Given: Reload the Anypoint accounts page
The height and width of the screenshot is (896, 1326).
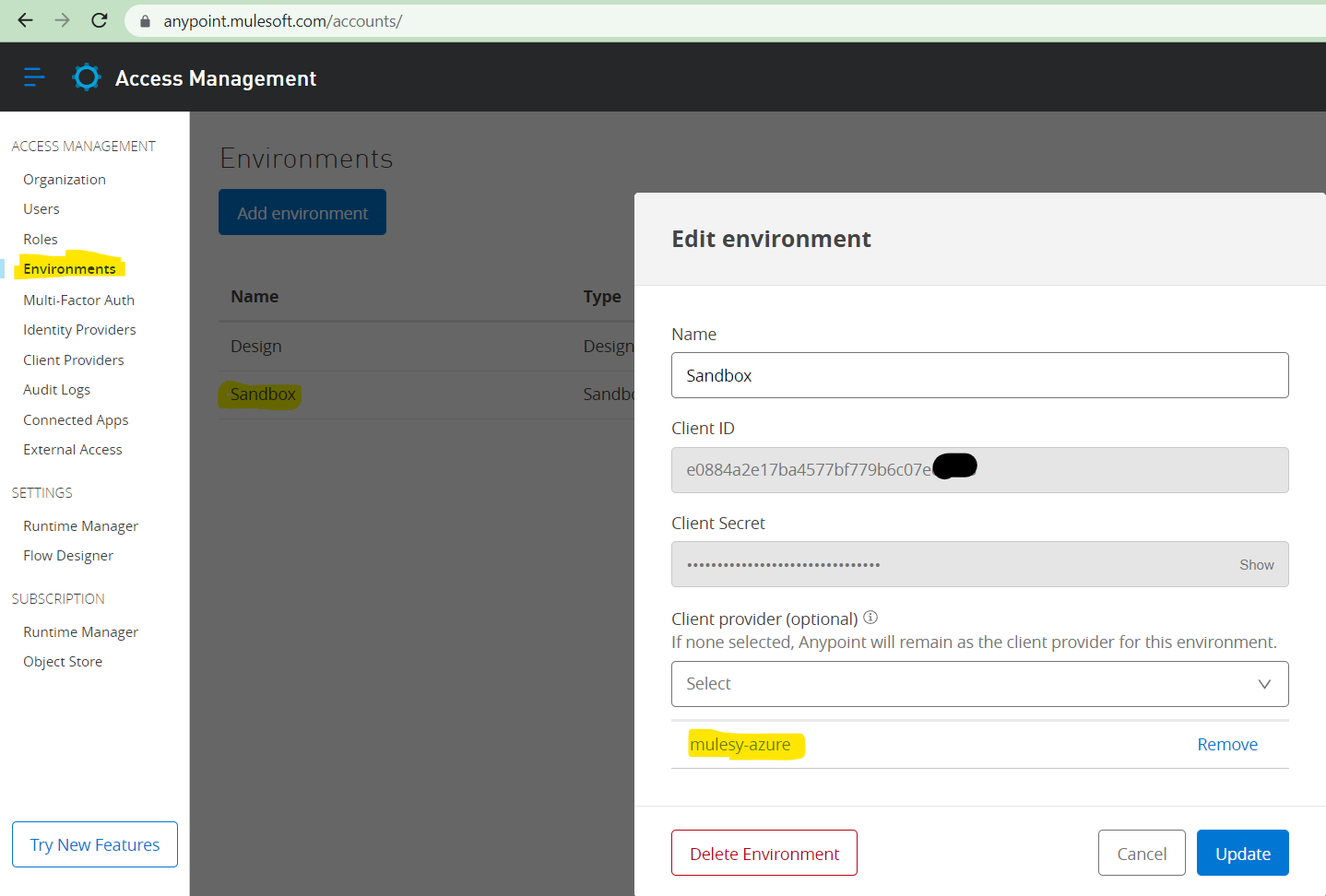Looking at the screenshot, I should point(99,20).
